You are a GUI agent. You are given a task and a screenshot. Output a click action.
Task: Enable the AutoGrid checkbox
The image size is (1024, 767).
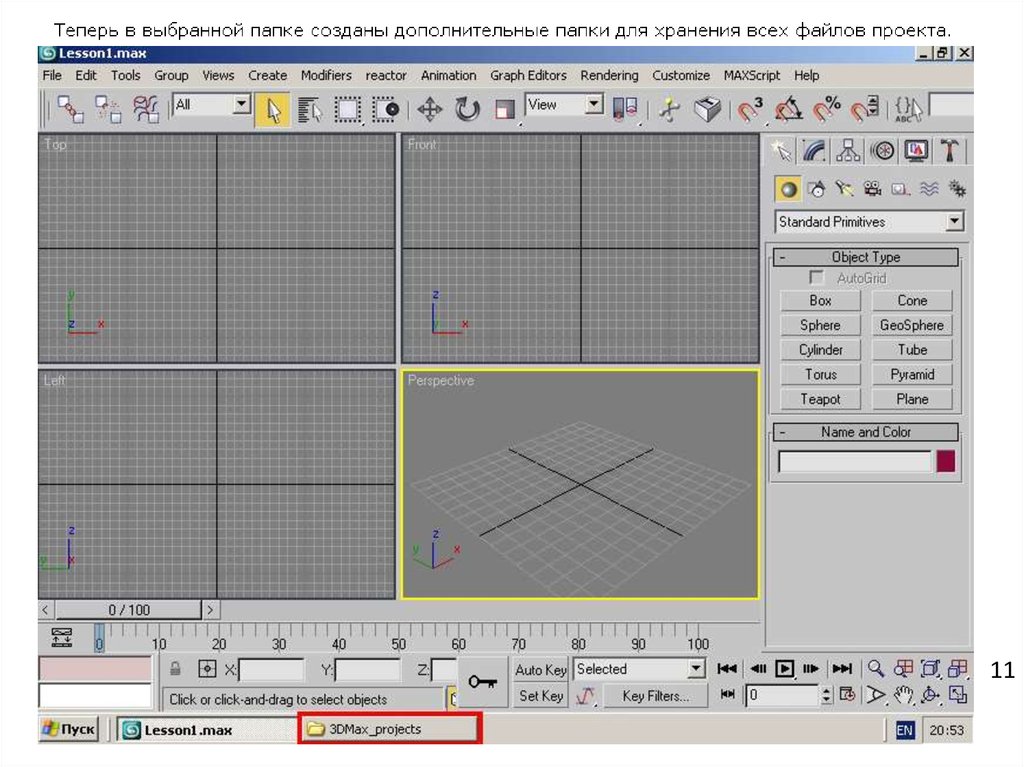(x=818, y=278)
